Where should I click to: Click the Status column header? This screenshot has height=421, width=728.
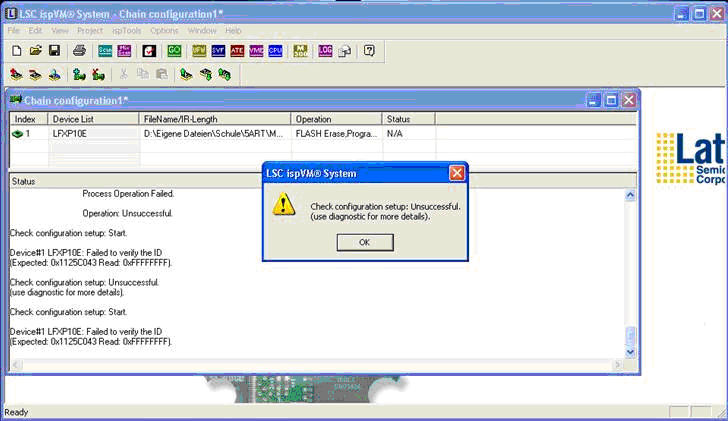point(409,119)
